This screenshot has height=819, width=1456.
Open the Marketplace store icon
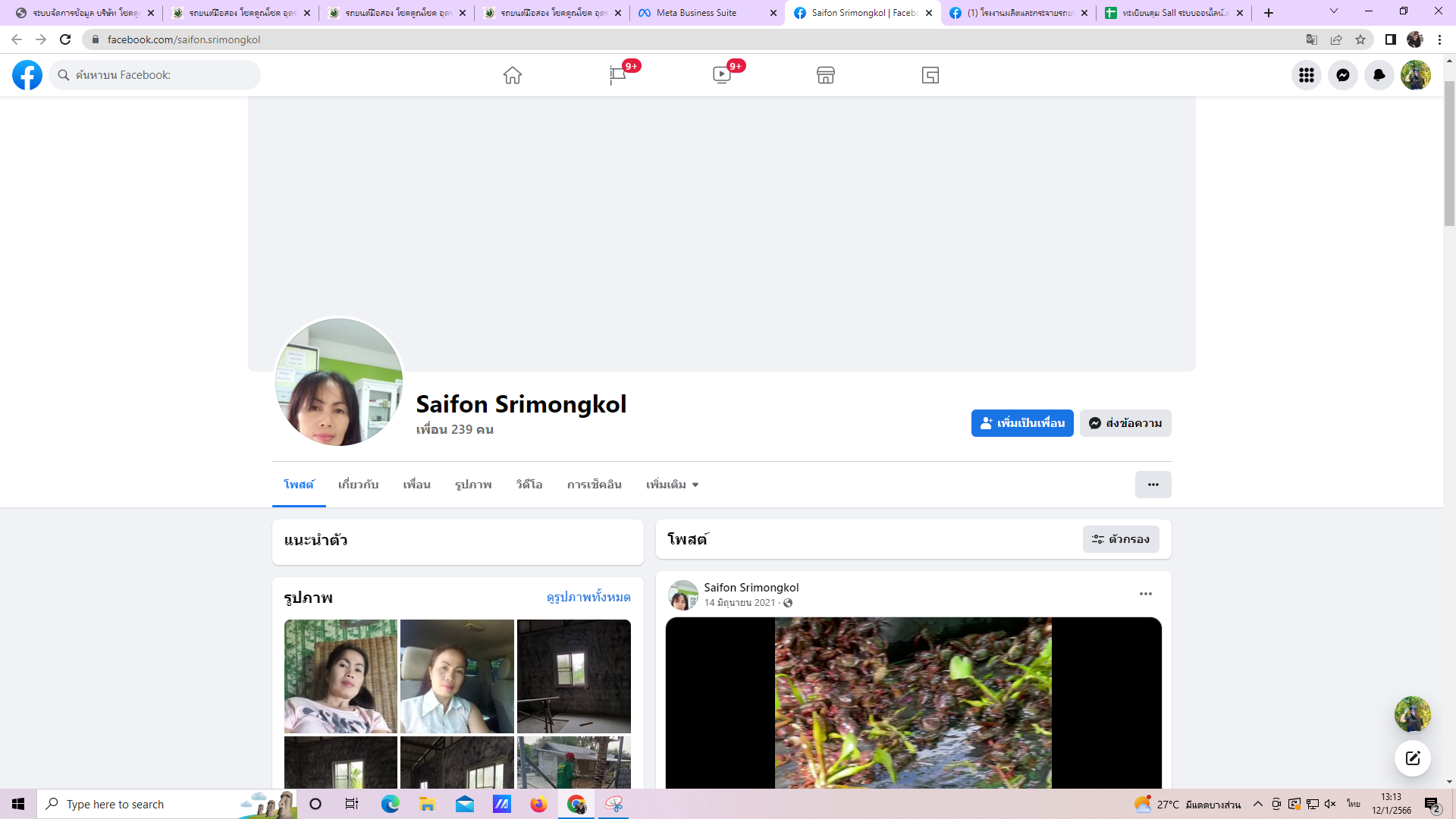826,75
